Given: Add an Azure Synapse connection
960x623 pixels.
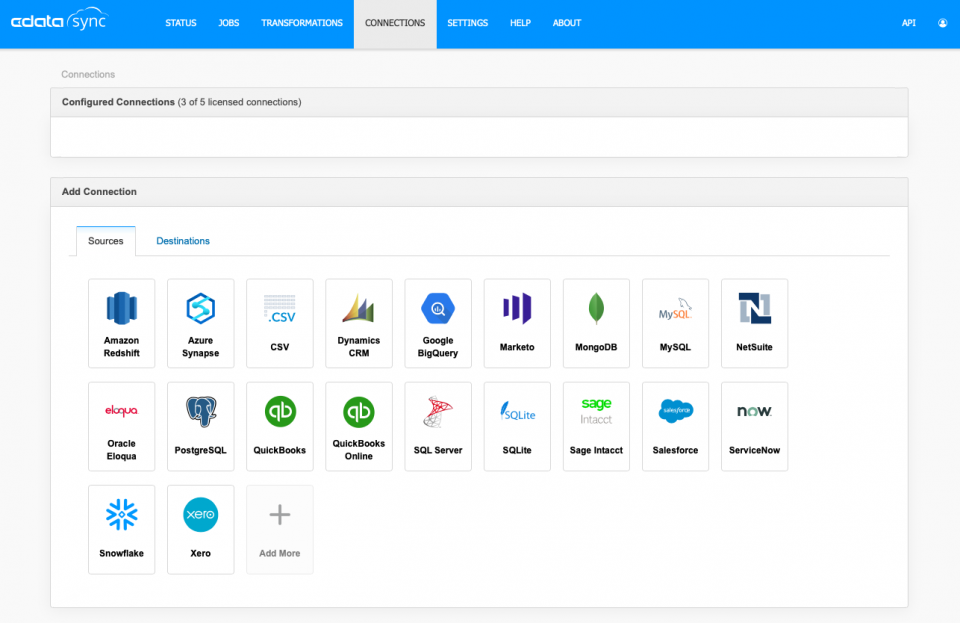Looking at the screenshot, I should 200,323.
